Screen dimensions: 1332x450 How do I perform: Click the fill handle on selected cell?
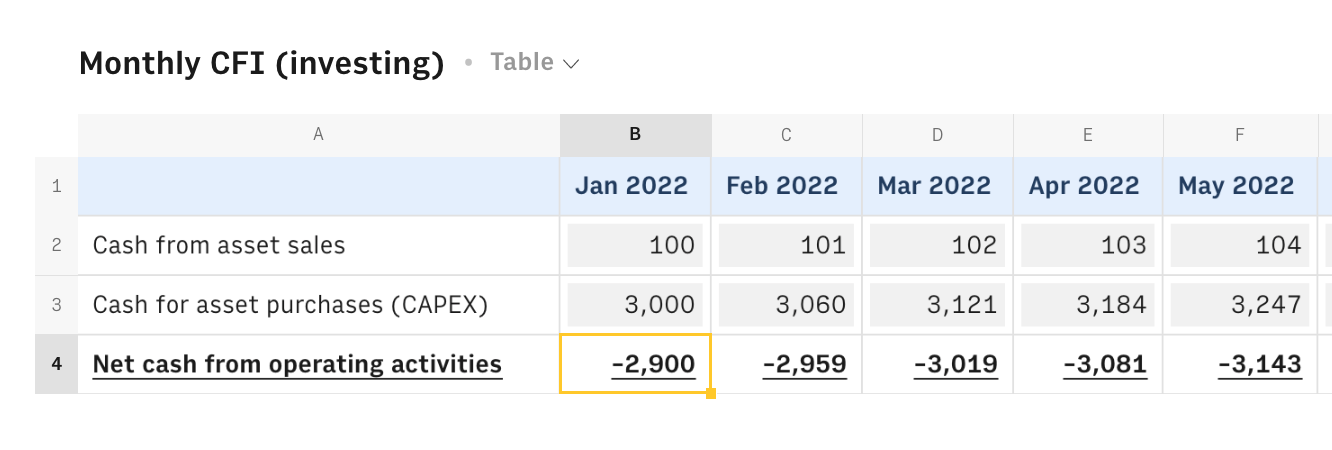[x=711, y=394]
